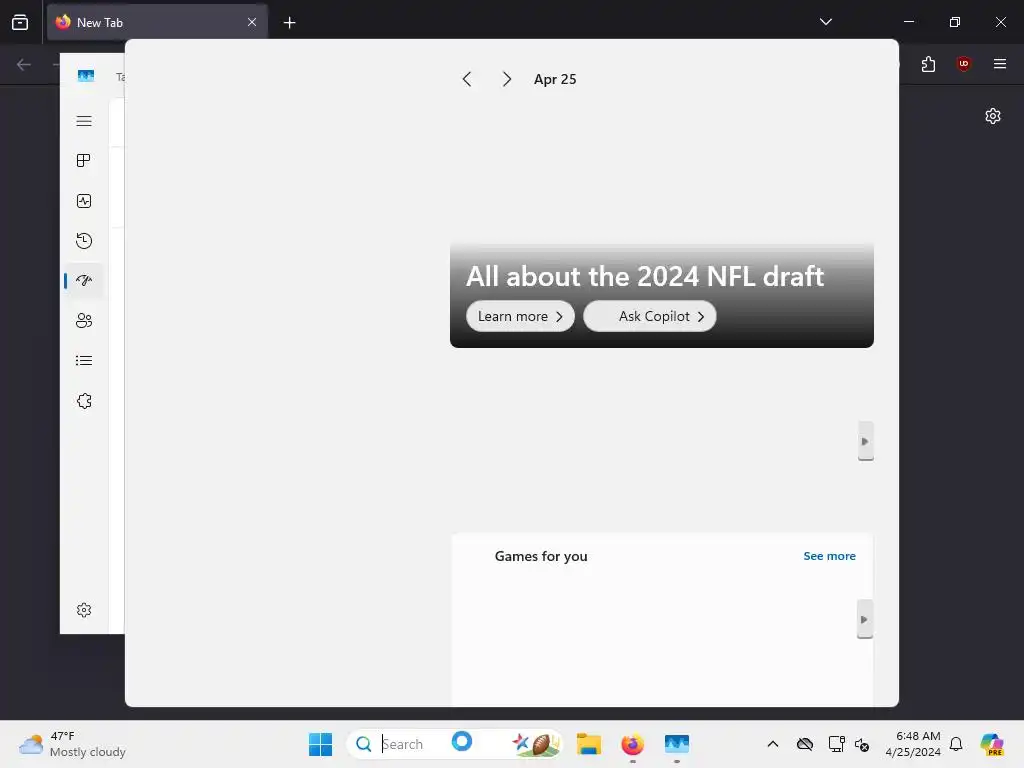Click network display tray icon
This screenshot has height=768, width=1024.
pos(836,744)
